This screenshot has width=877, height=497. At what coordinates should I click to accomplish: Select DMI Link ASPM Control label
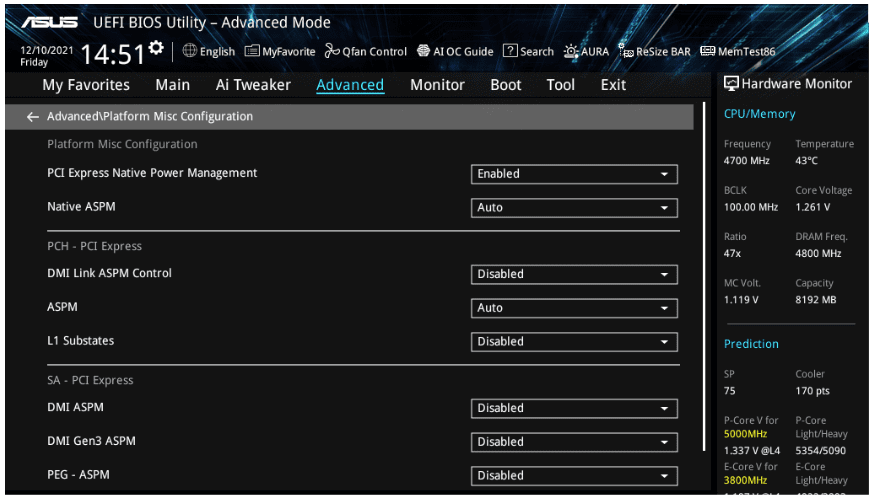109,273
